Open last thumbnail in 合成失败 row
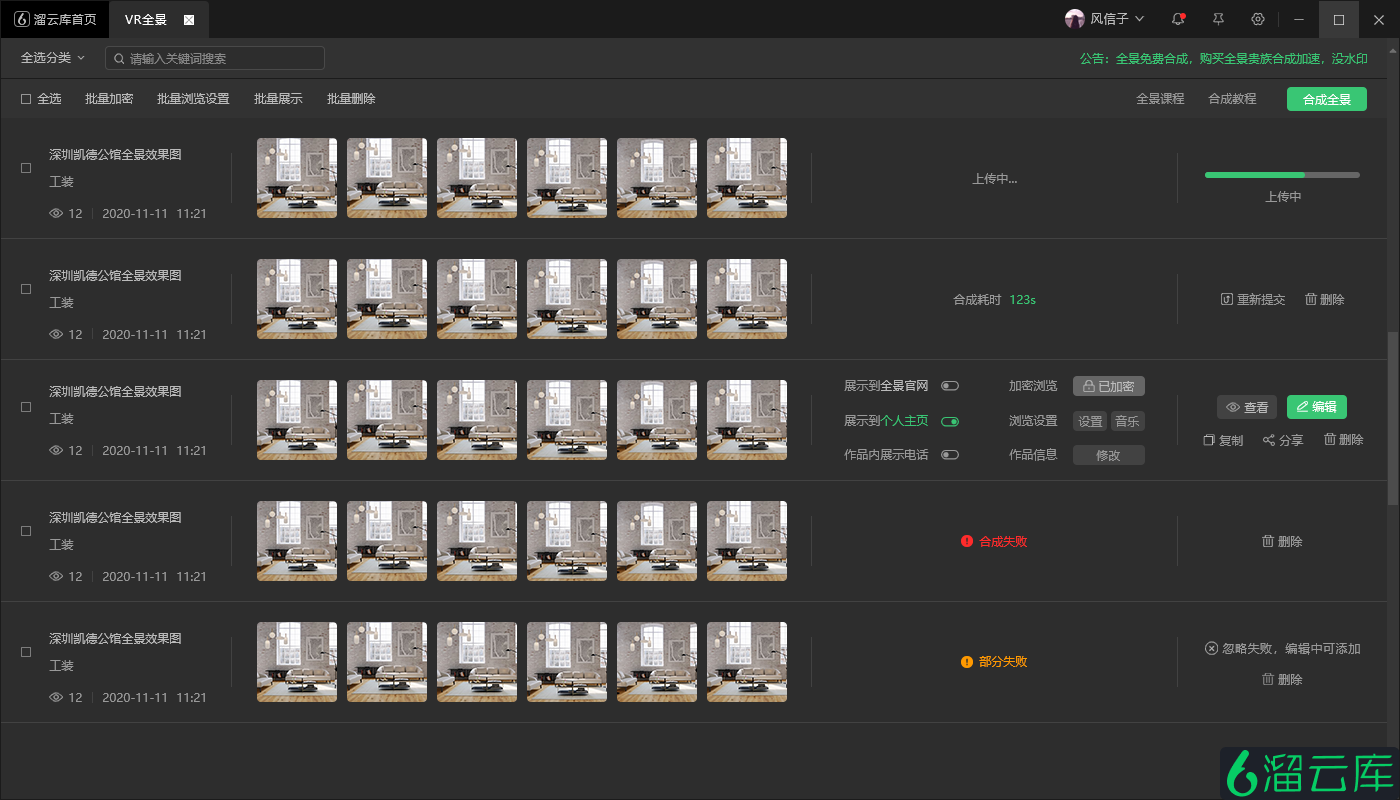This screenshot has height=800, width=1400. point(747,541)
